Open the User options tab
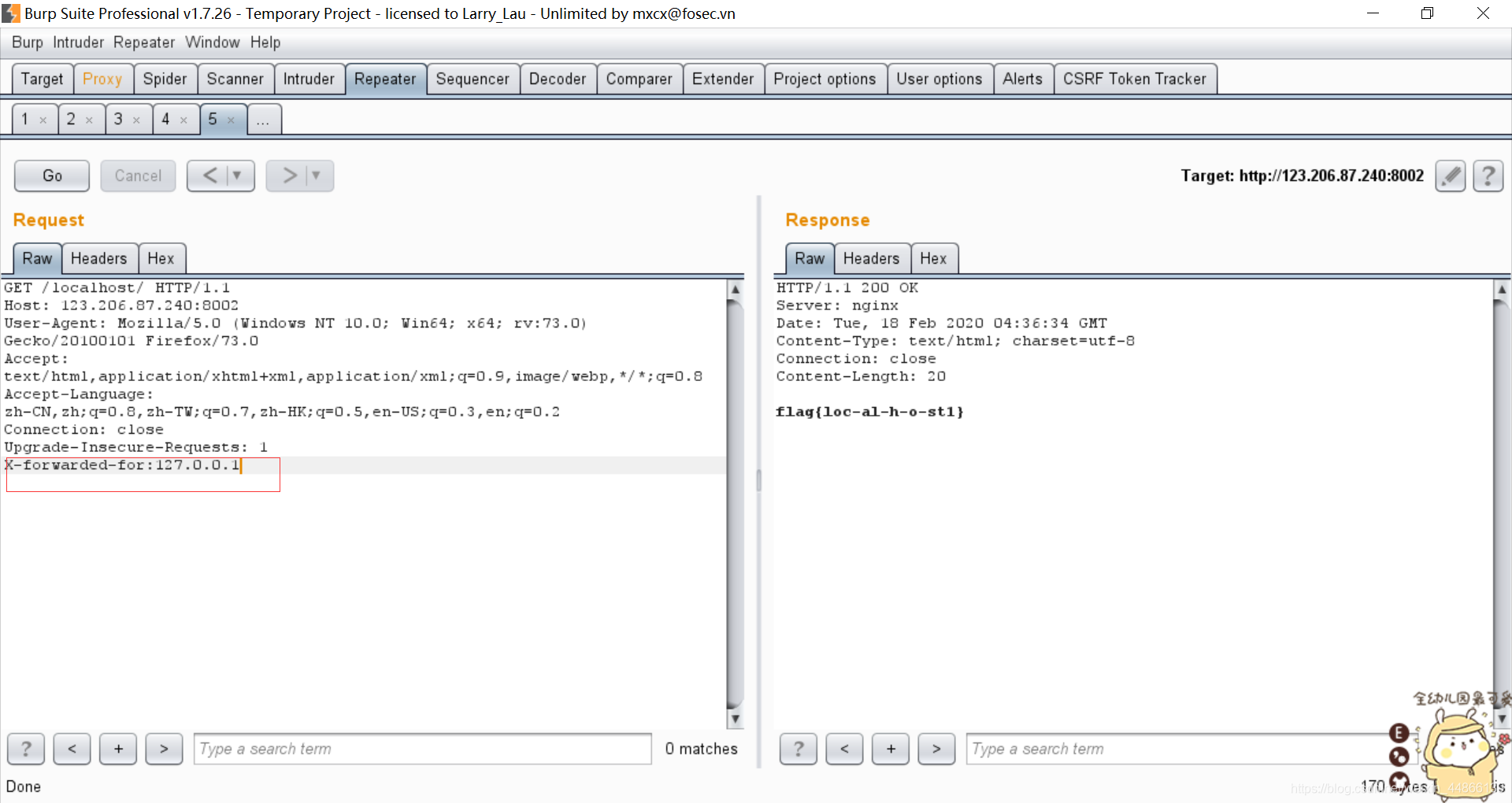Screen dimensions: 1512x803 [x=939, y=79]
